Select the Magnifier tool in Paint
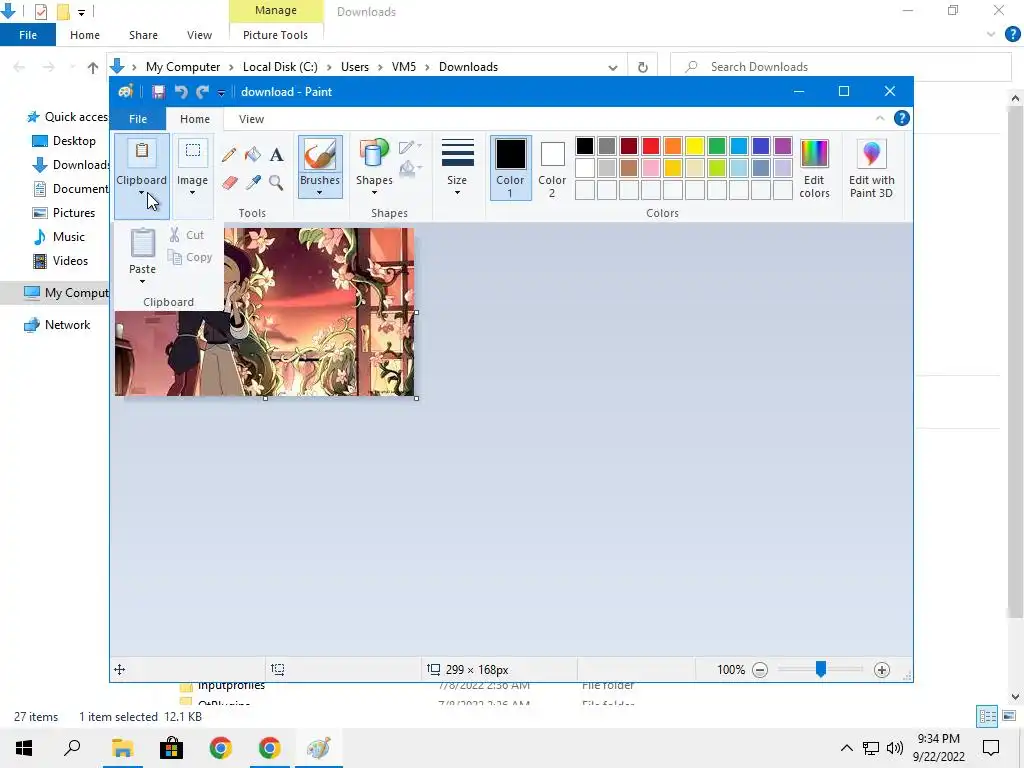This screenshot has width=1024, height=768. pyautogui.click(x=276, y=182)
